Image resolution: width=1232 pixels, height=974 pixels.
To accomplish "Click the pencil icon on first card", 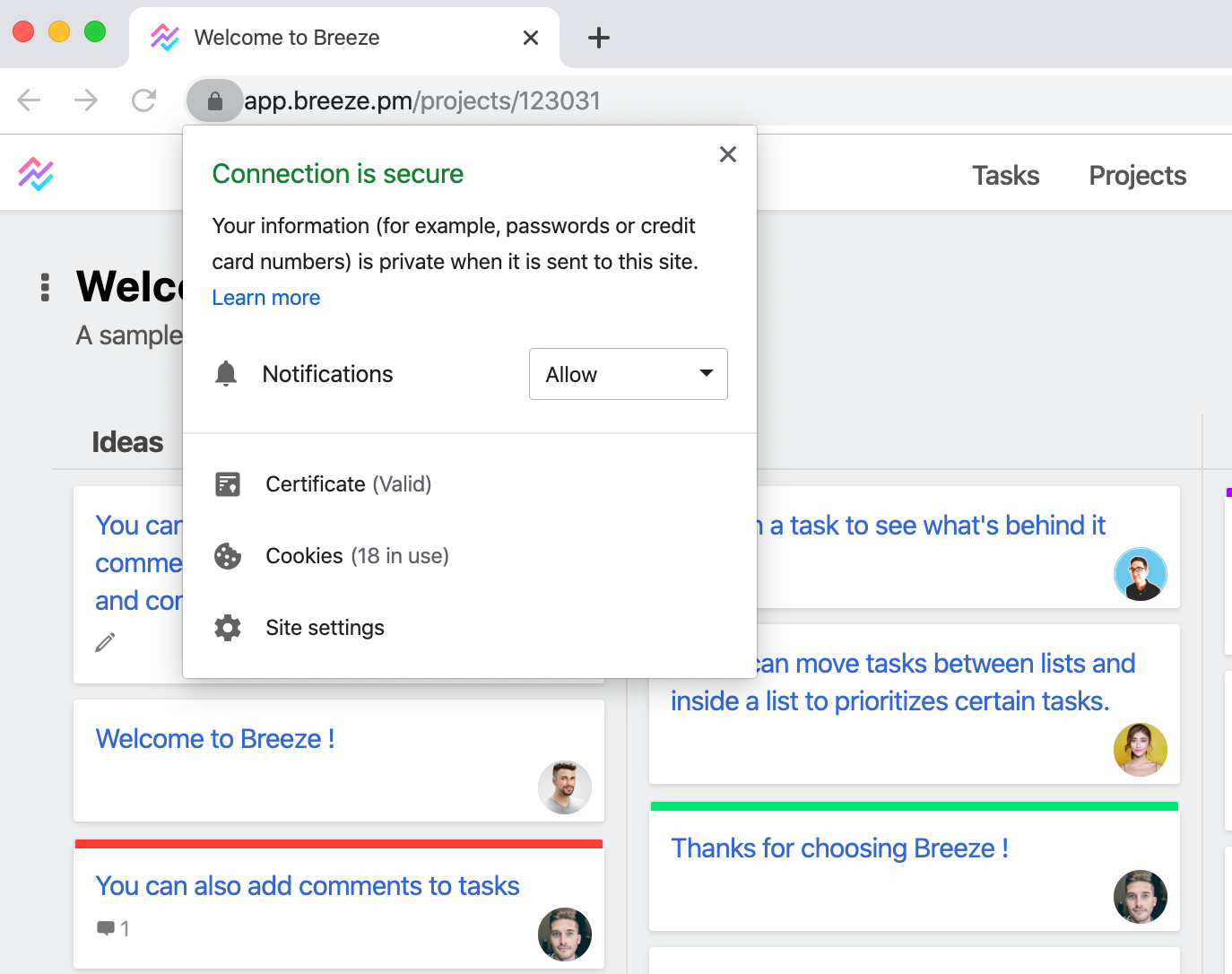I will 106,642.
